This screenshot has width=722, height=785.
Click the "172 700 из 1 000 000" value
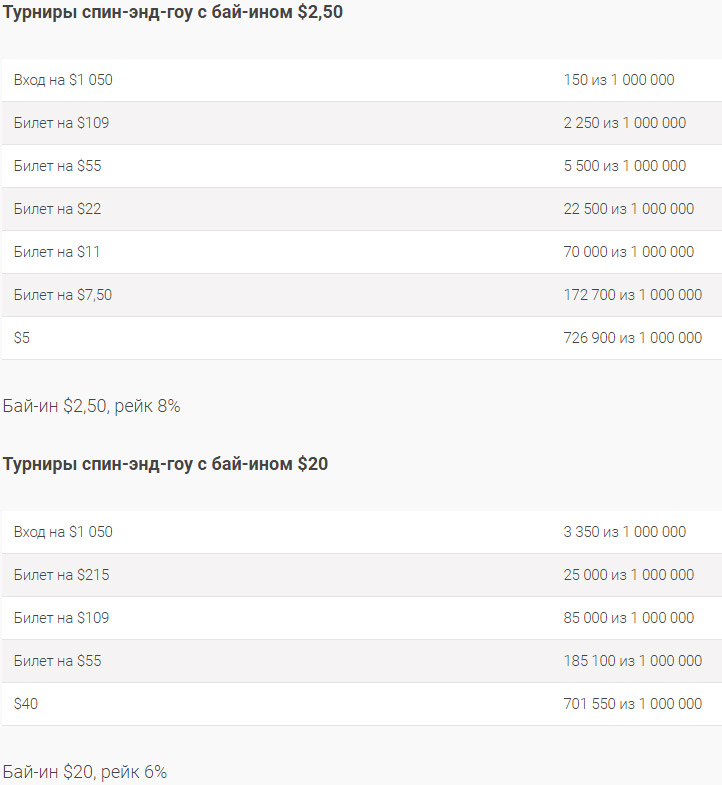[x=632, y=295]
